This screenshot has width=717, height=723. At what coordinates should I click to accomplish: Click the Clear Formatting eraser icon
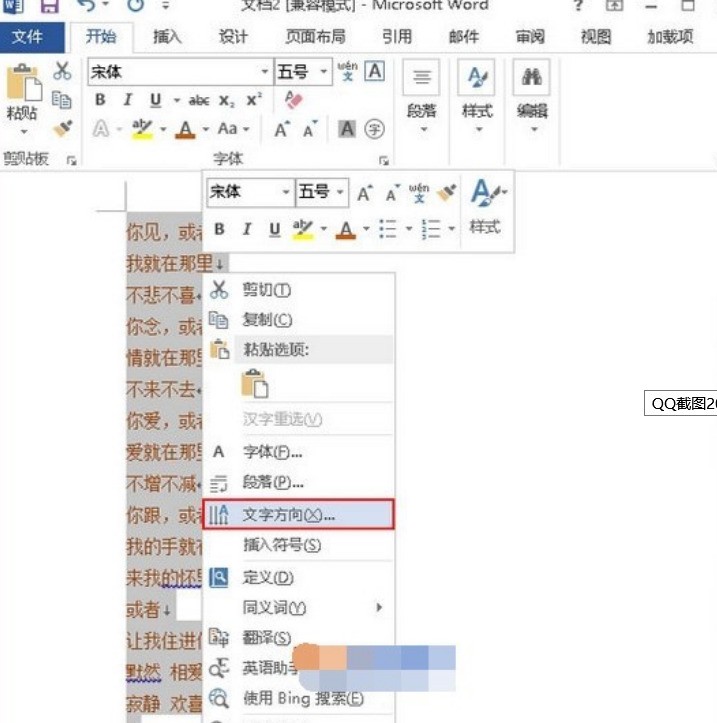[293, 100]
